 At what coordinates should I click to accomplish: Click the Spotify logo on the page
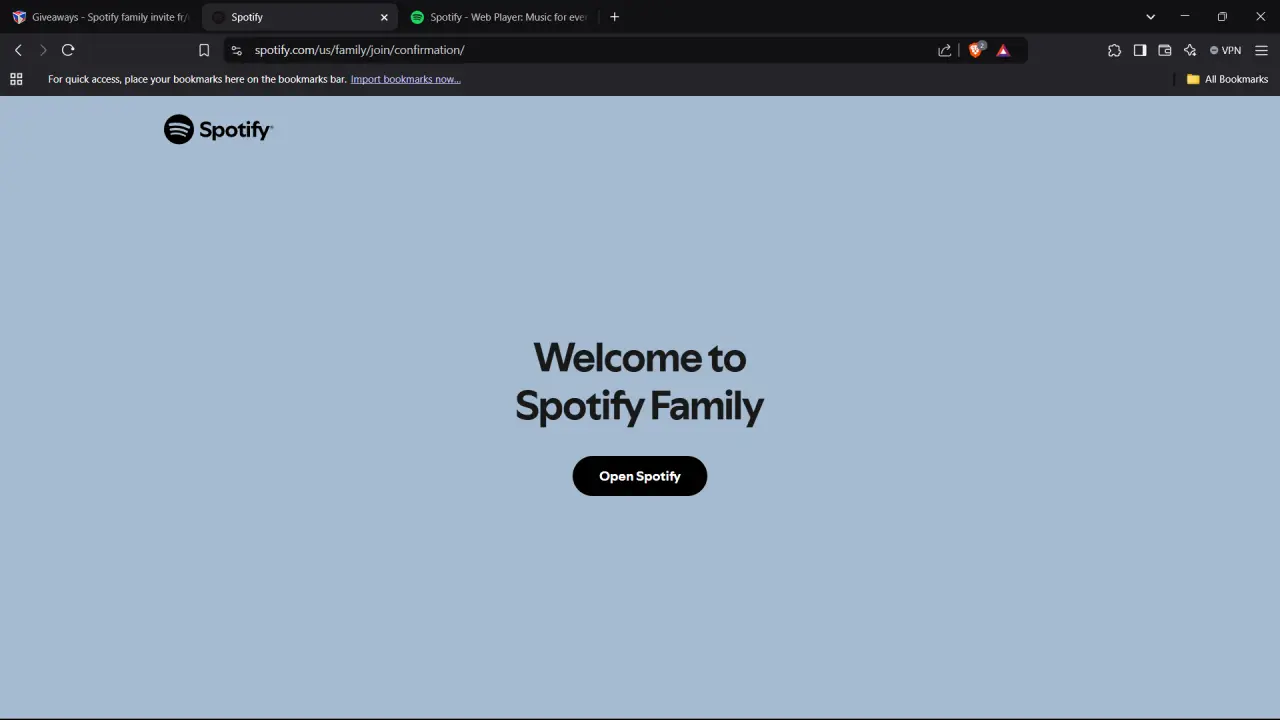[x=218, y=129]
